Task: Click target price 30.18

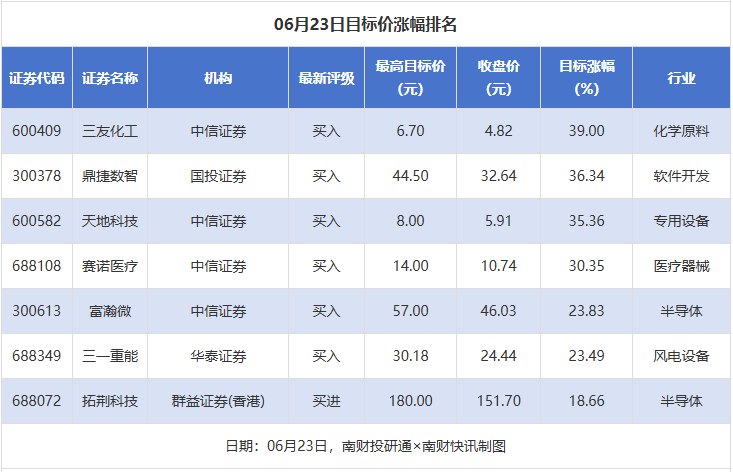Action: [x=410, y=356]
